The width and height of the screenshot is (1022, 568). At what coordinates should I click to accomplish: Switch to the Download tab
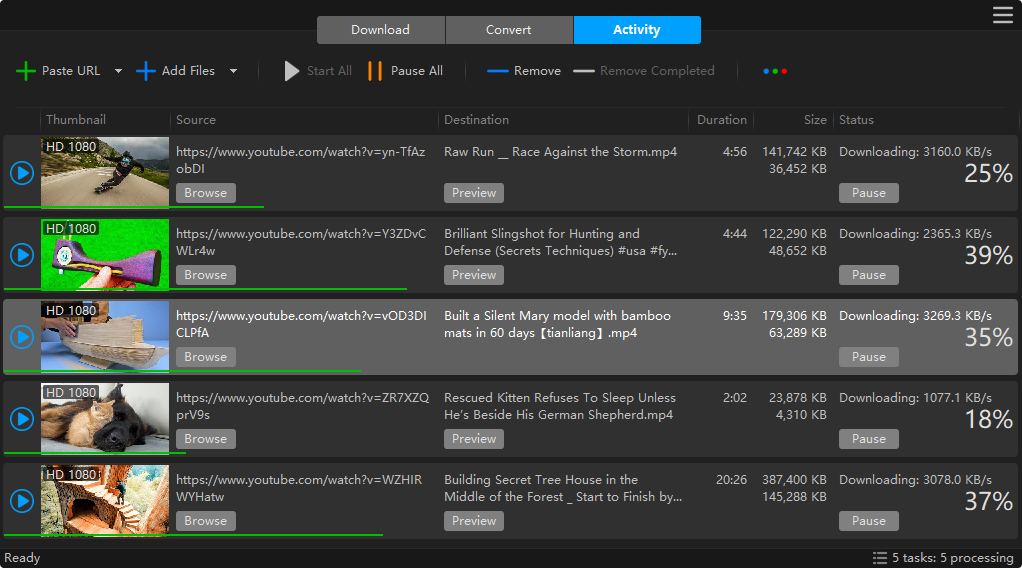tap(380, 30)
